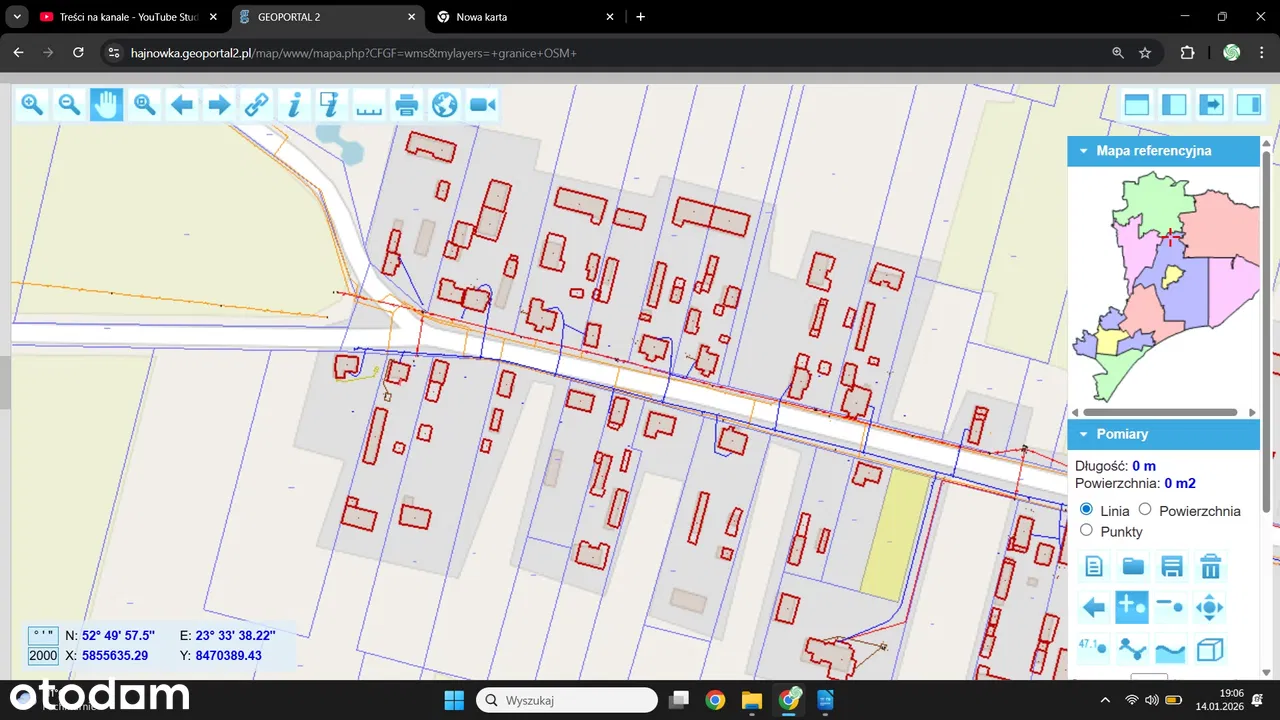
Task: Open the tab list dropdown arrow in Chrome
Action: tap(17, 17)
